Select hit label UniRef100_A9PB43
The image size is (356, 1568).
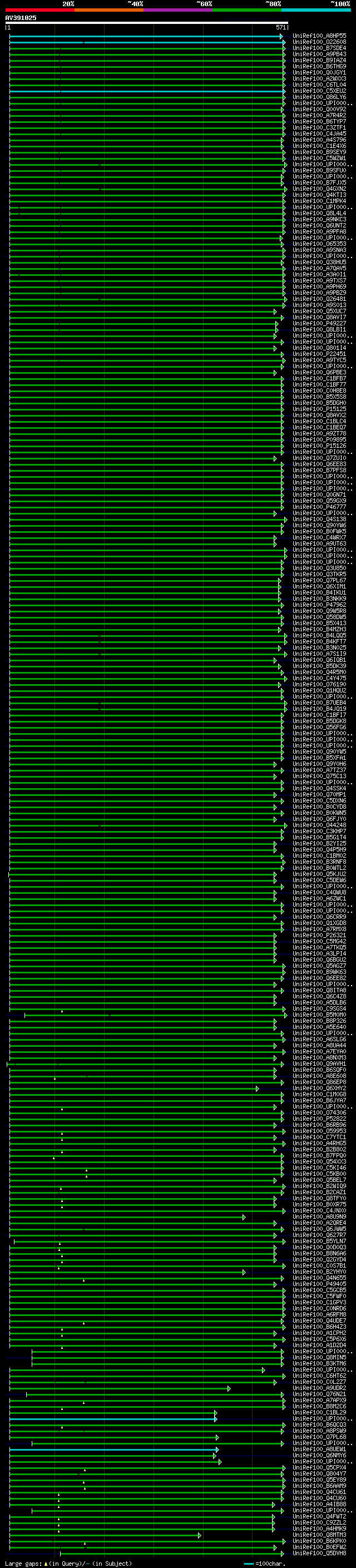319,54
